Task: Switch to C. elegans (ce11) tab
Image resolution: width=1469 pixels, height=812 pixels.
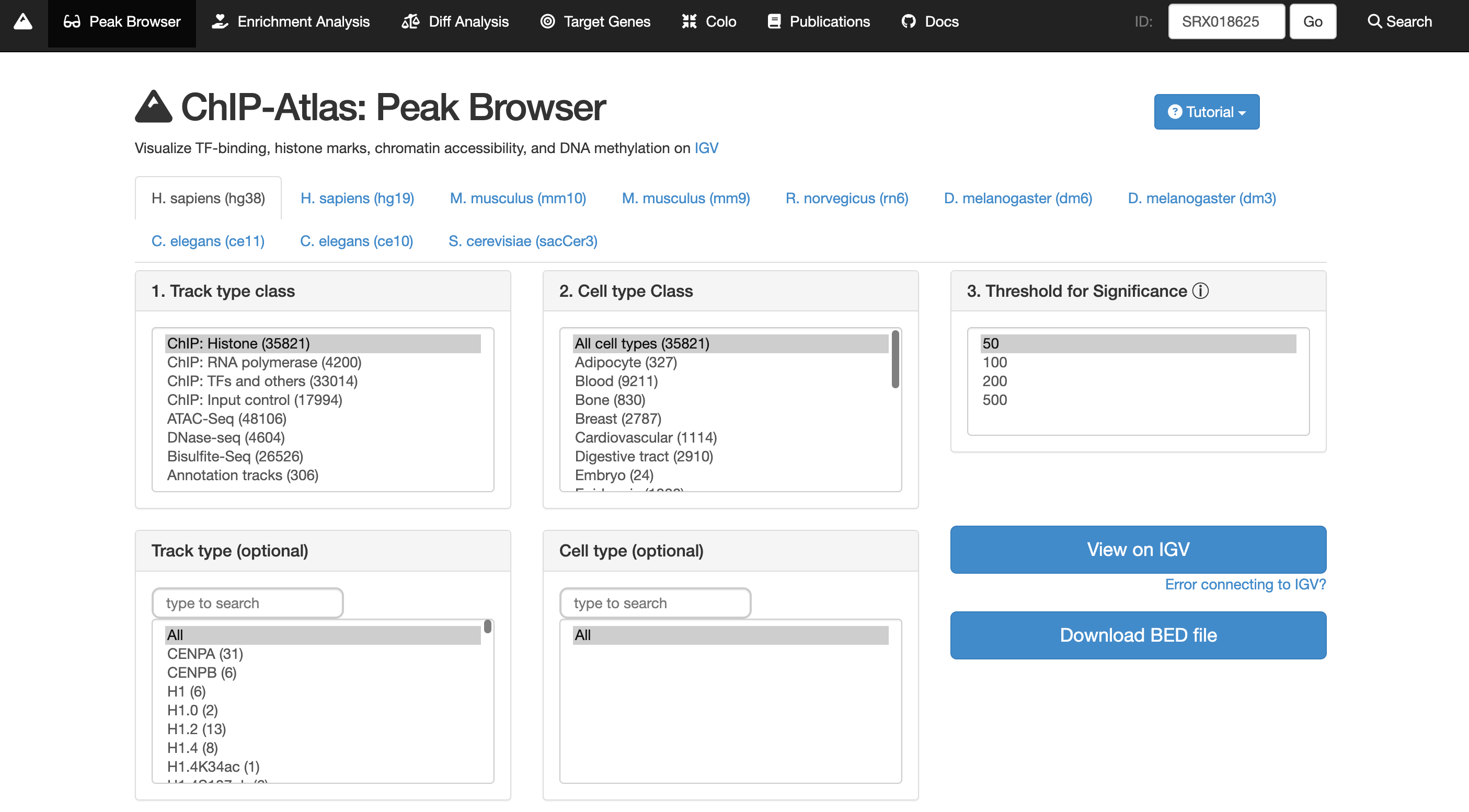Action: (208, 241)
